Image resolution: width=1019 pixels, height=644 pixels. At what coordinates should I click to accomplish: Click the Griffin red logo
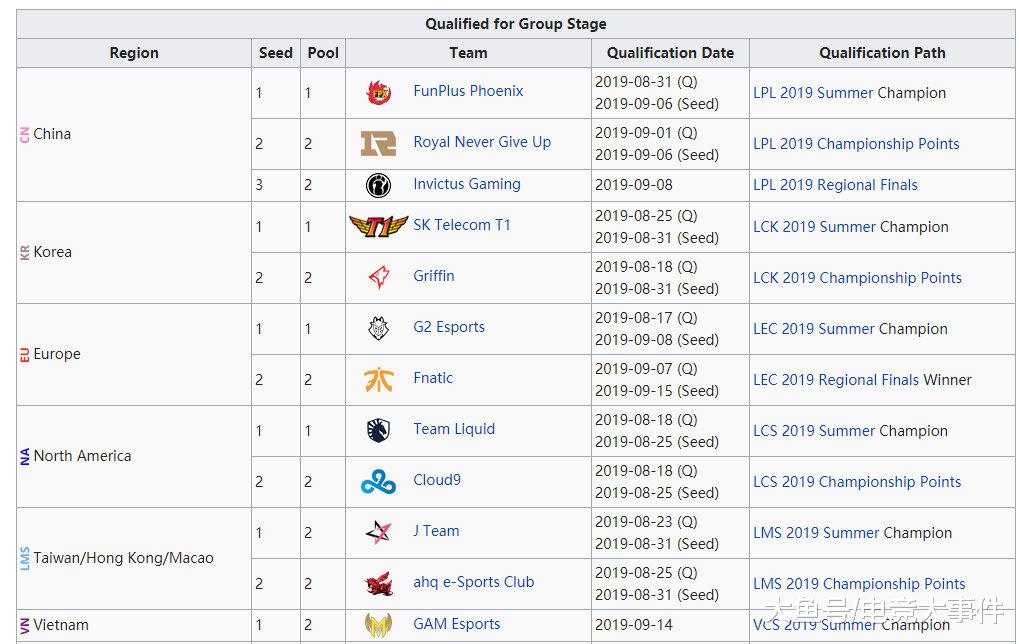tap(379, 277)
